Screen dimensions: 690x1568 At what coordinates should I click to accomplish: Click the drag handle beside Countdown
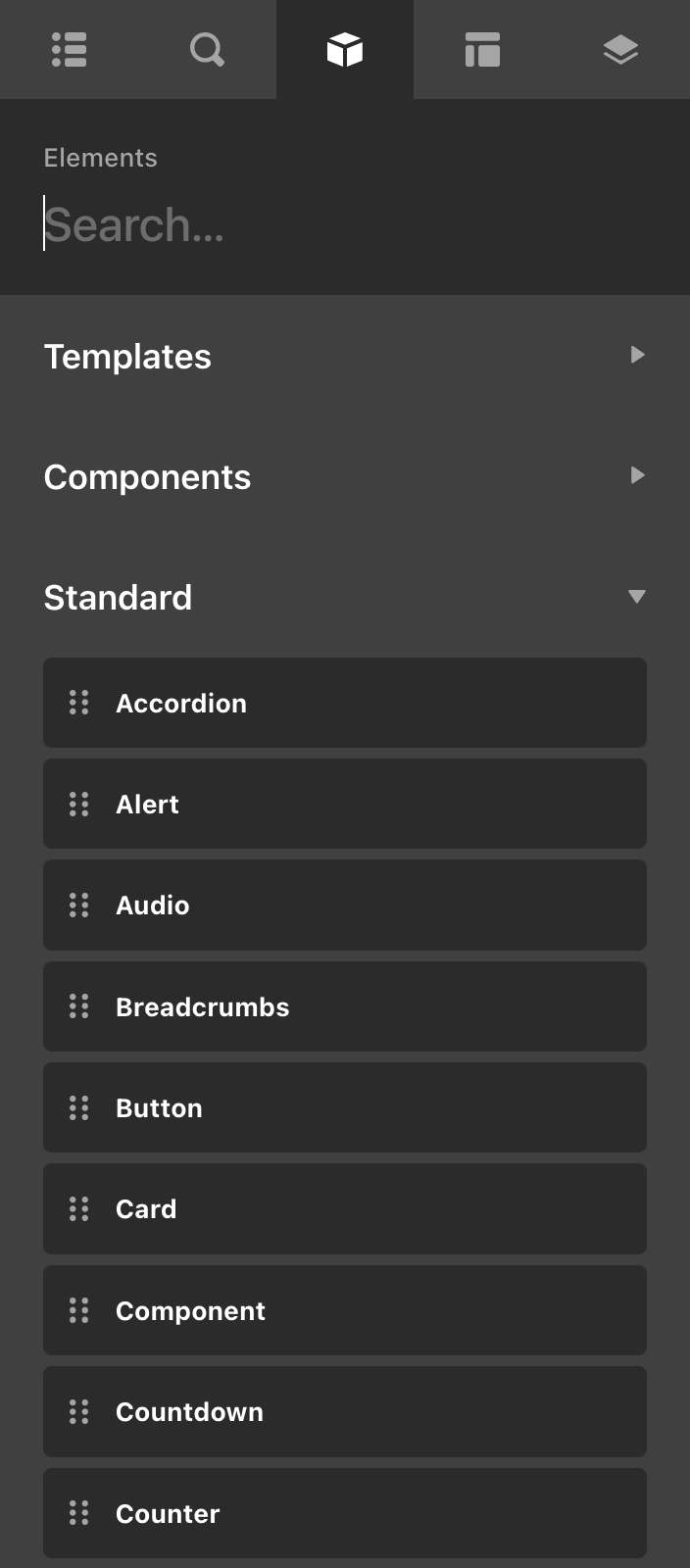click(79, 1411)
